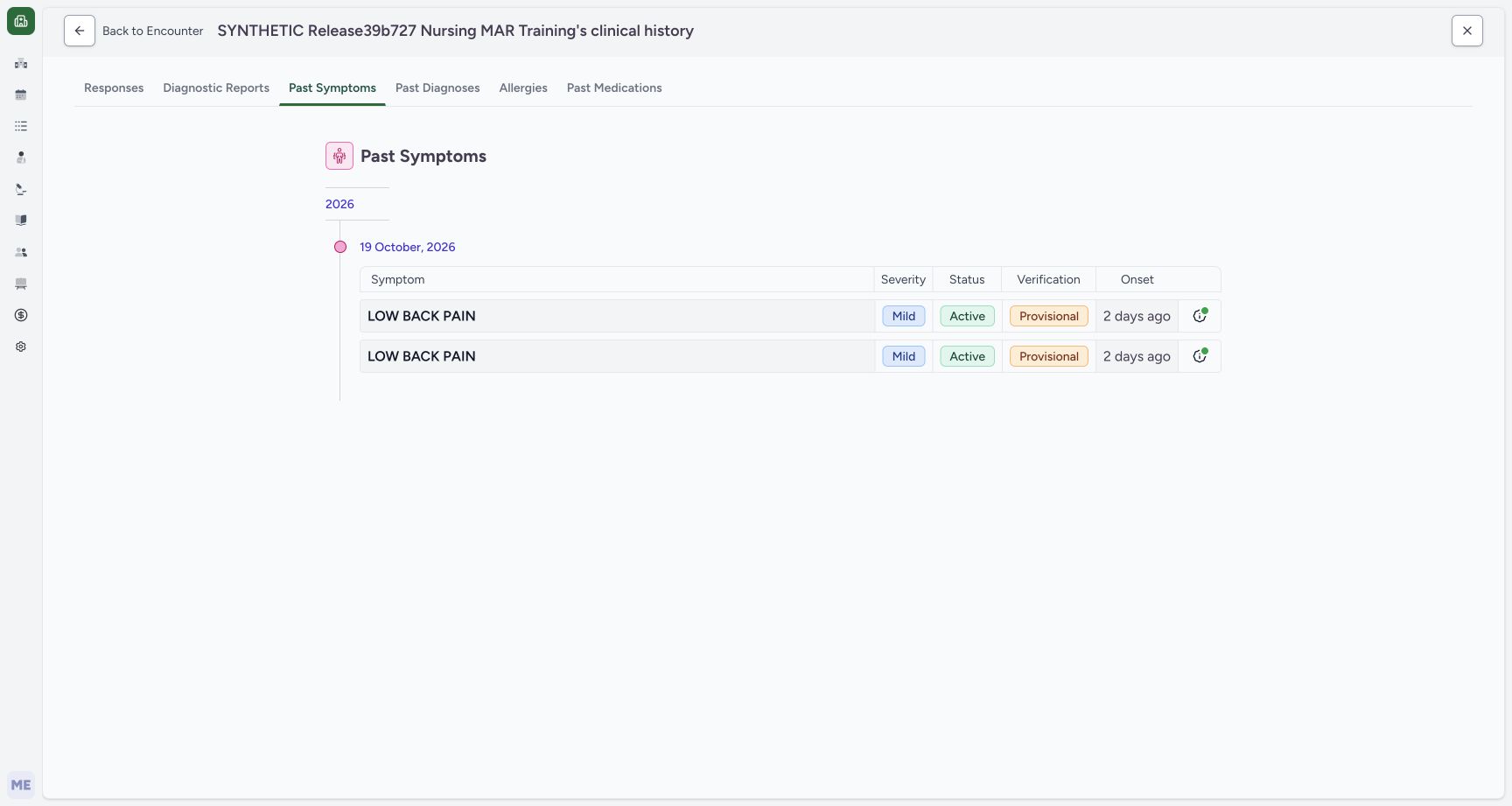Click the back arrow button

80,31
